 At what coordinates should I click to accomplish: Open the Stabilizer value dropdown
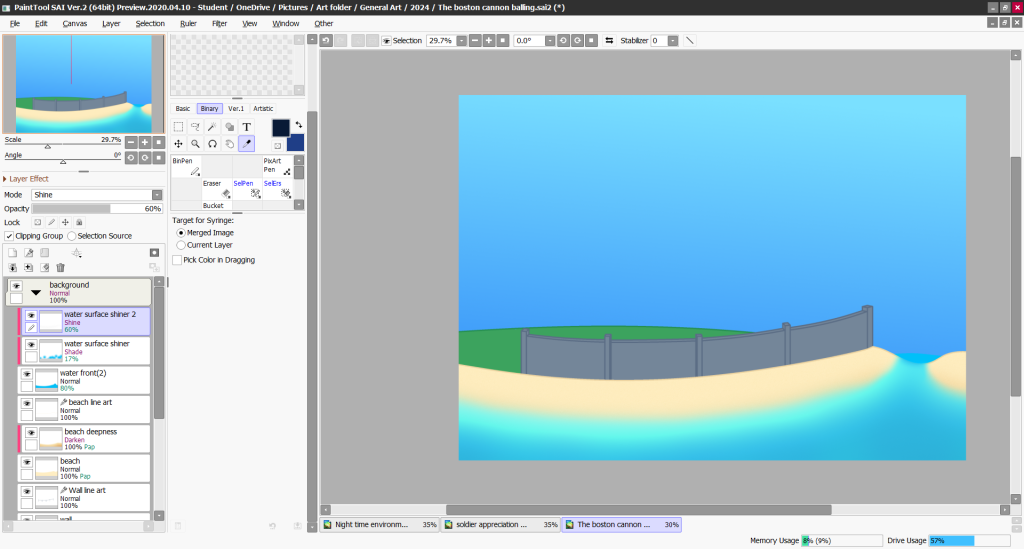click(673, 41)
